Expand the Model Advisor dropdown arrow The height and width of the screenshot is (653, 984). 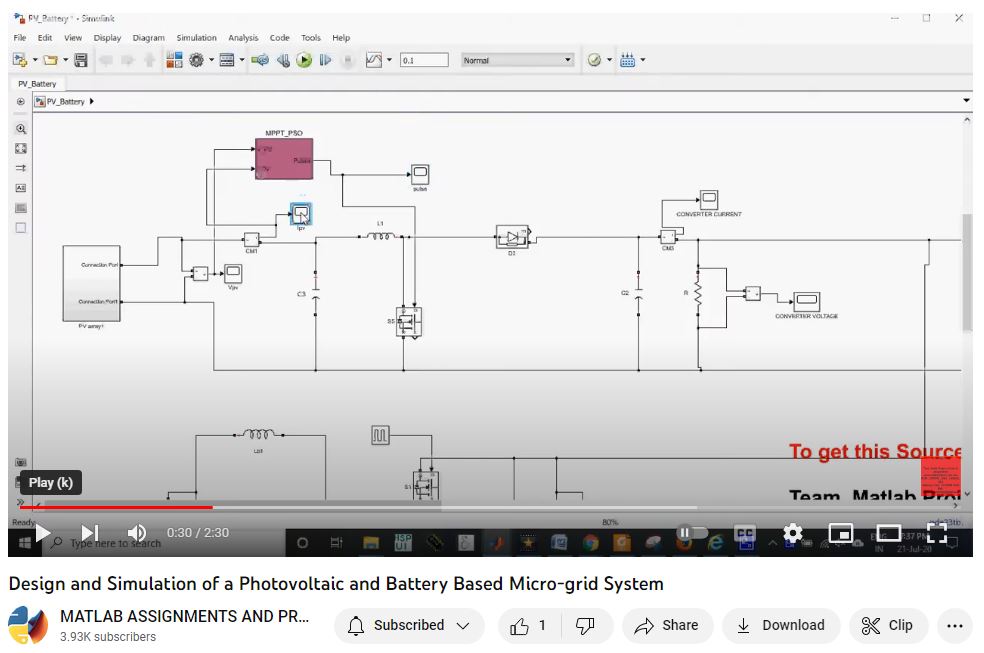click(609, 60)
